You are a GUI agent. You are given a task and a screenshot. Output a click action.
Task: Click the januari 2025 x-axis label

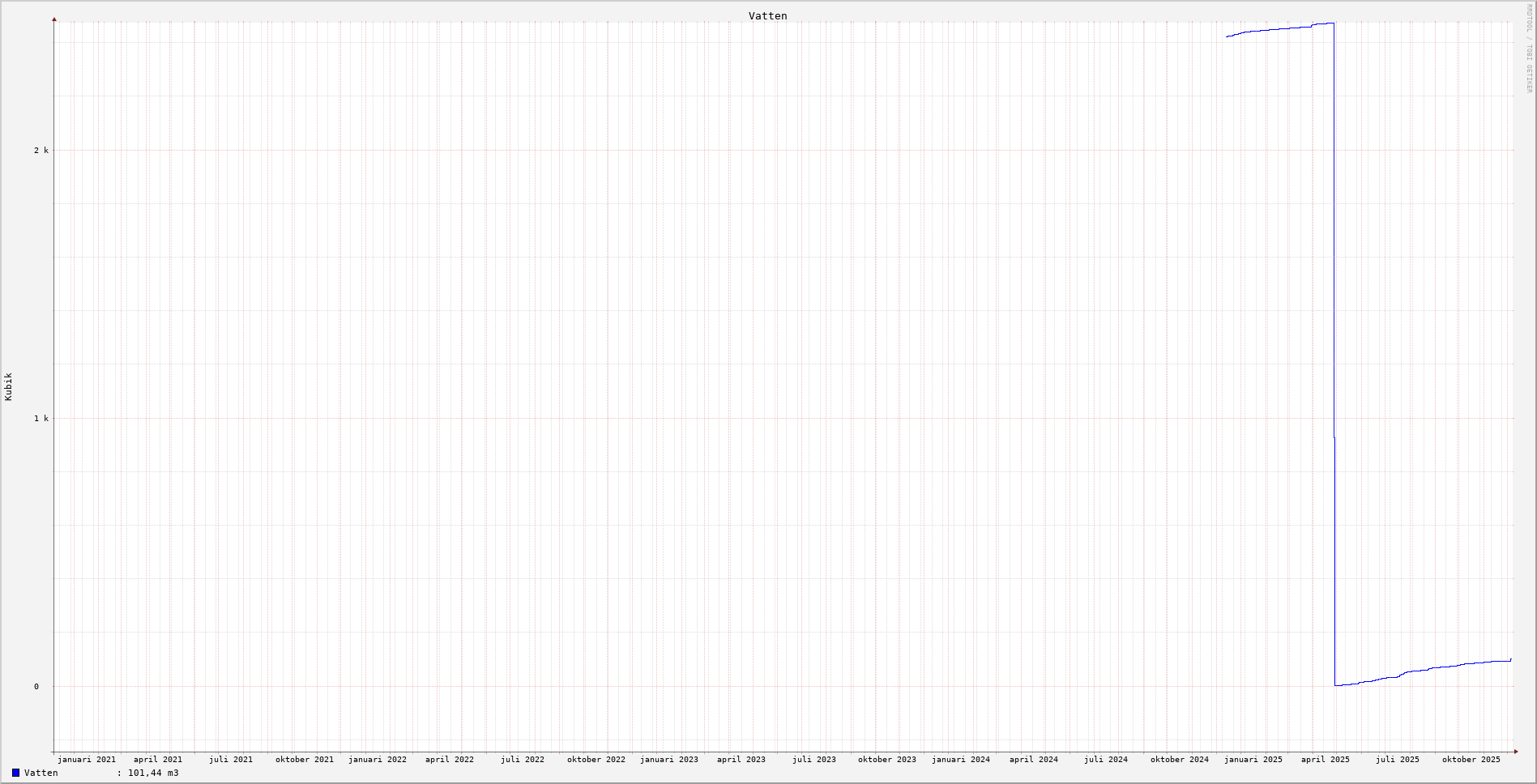pyautogui.click(x=1253, y=760)
